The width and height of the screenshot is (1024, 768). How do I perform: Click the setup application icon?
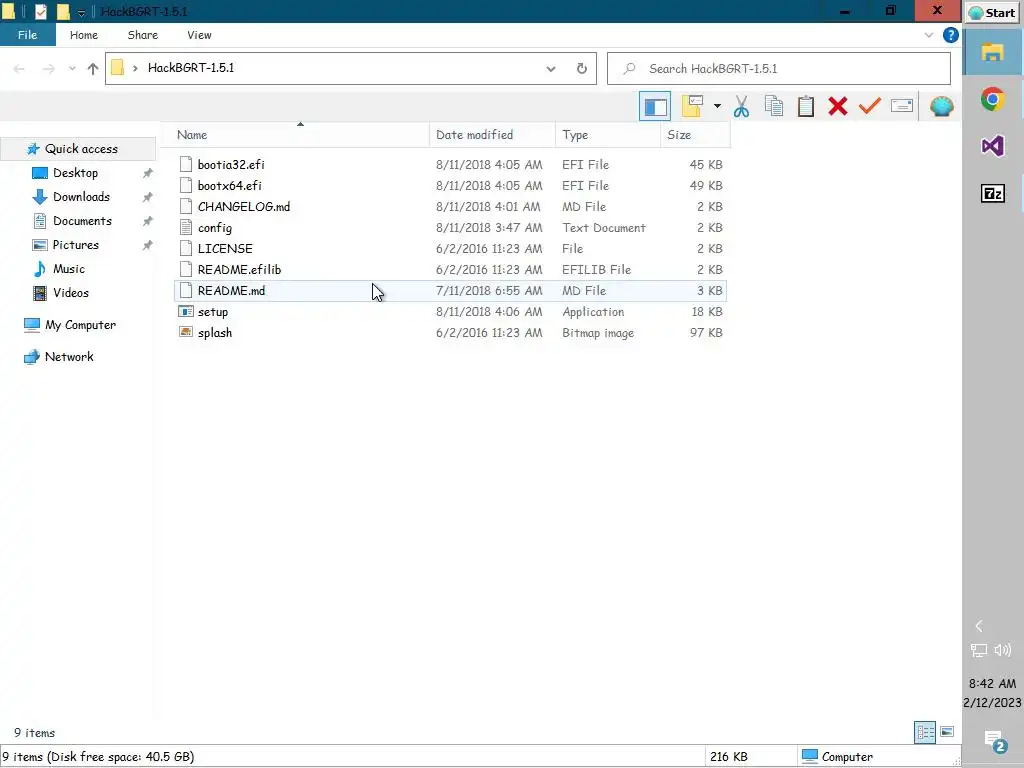186,312
